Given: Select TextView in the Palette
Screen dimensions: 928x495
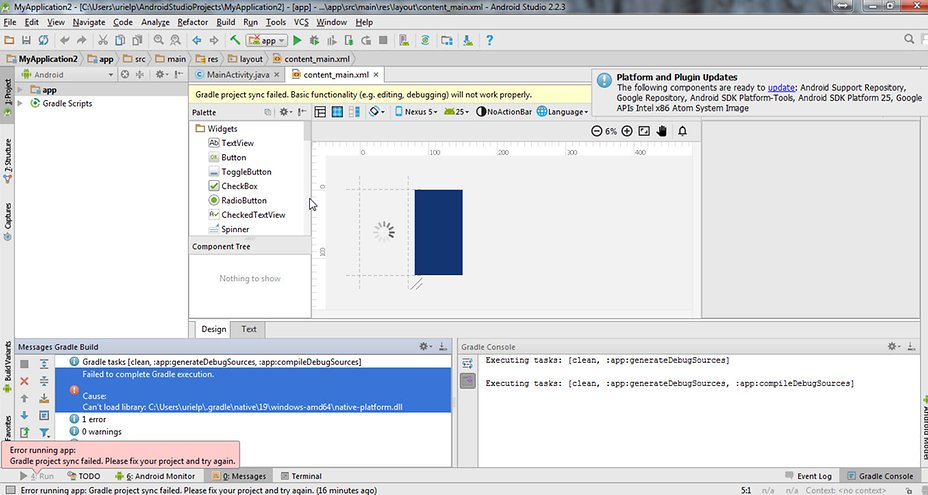Looking at the screenshot, I should click(x=231, y=143).
